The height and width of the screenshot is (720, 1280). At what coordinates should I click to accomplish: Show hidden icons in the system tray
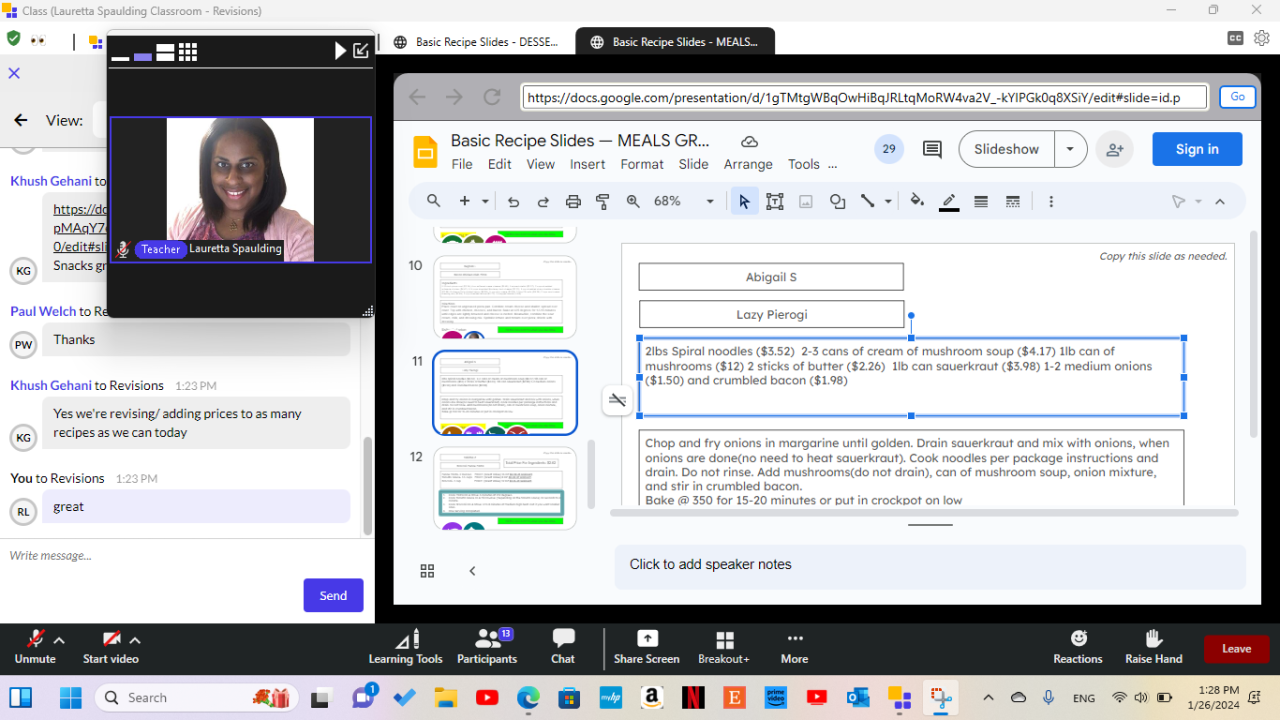(988, 697)
